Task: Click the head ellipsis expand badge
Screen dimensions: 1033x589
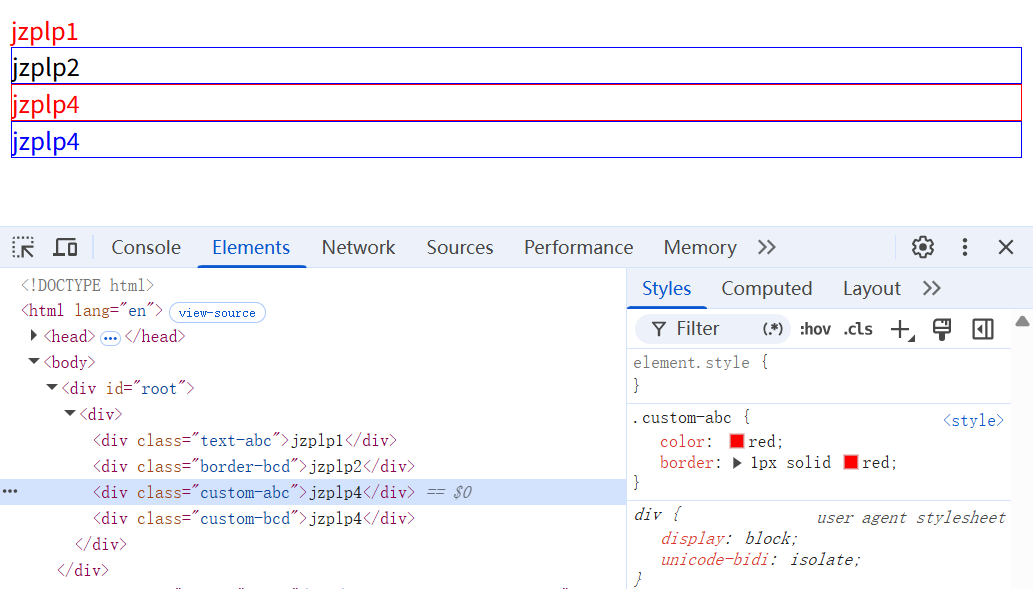Action: pyautogui.click(x=110, y=338)
